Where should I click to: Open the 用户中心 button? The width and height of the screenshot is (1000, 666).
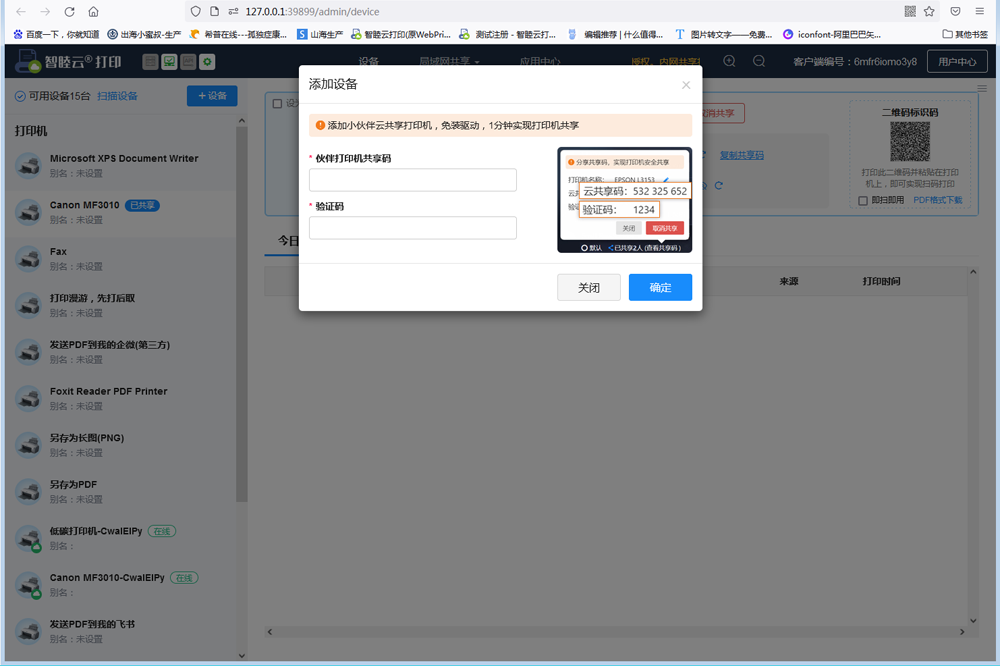pyautogui.click(x=956, y=62)
